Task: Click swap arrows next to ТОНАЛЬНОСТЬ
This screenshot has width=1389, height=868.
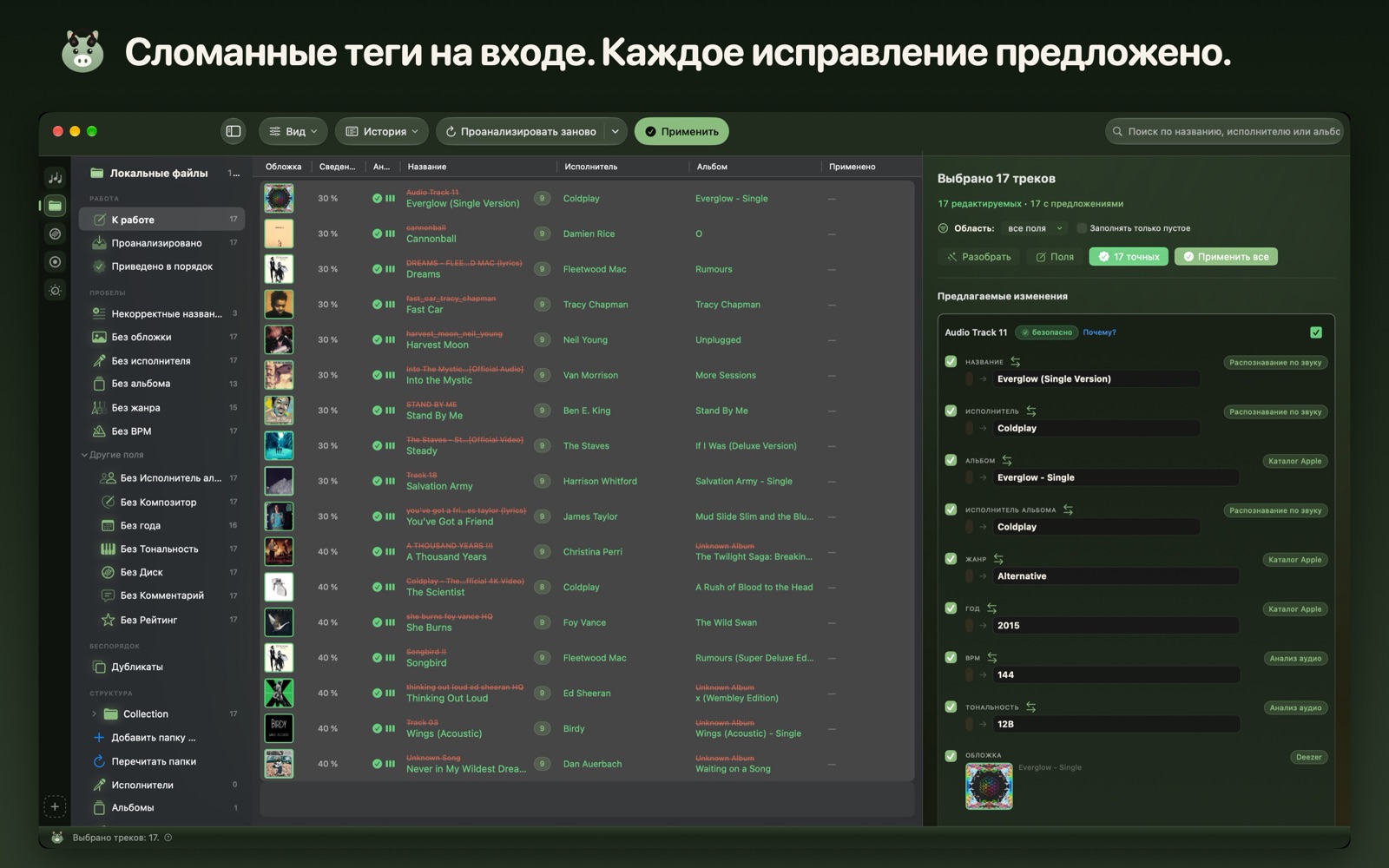Action: point(1030,707)
